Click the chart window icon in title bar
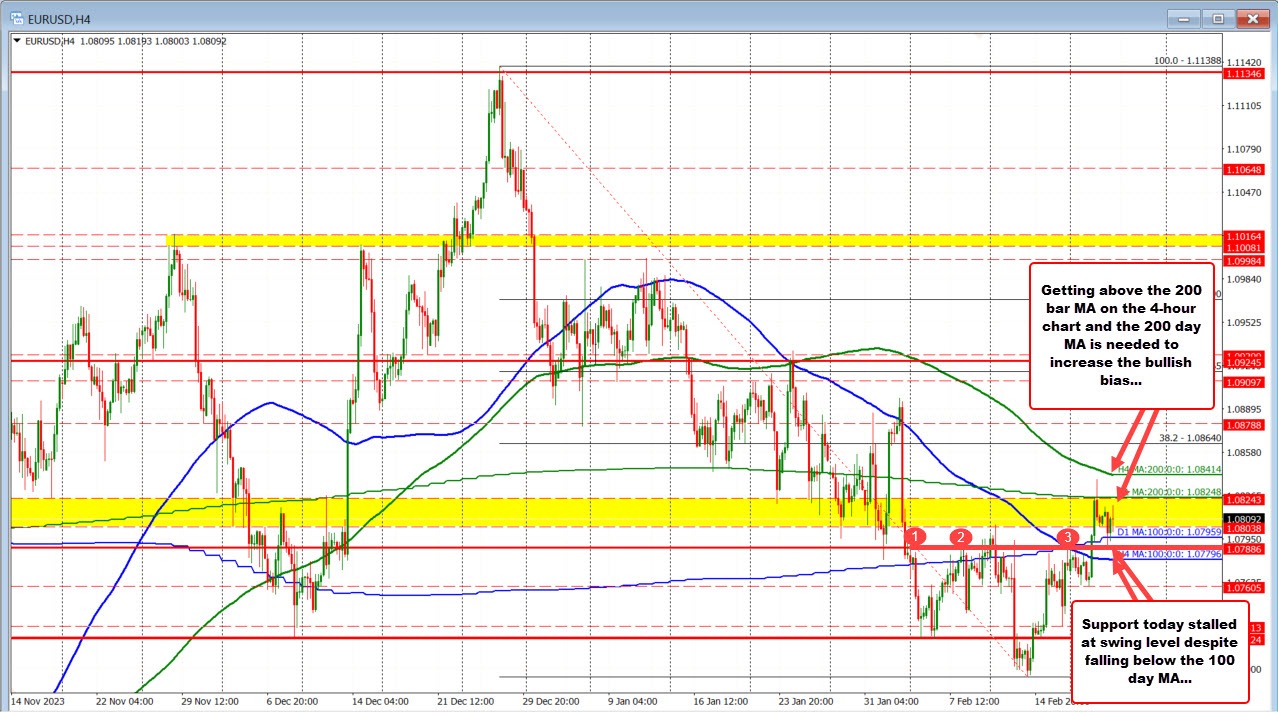Screen dimensions: 1278x712 [18, 17]
